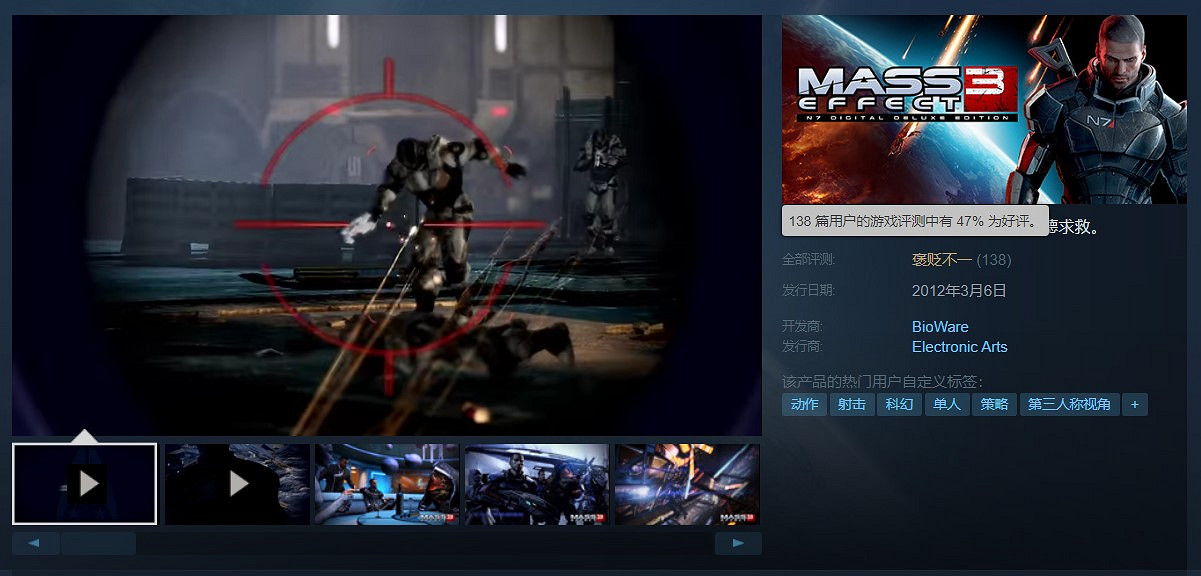Click the Mass Effect 3 header image
The height and width of the screenshot is (576, 1201).
point(984,109)
